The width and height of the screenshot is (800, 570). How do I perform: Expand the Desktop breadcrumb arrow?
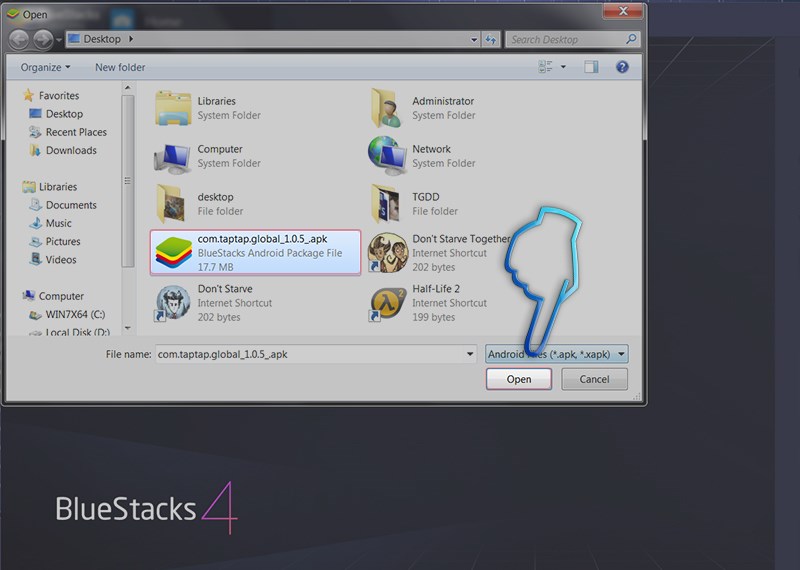click(x=131, y=39)
